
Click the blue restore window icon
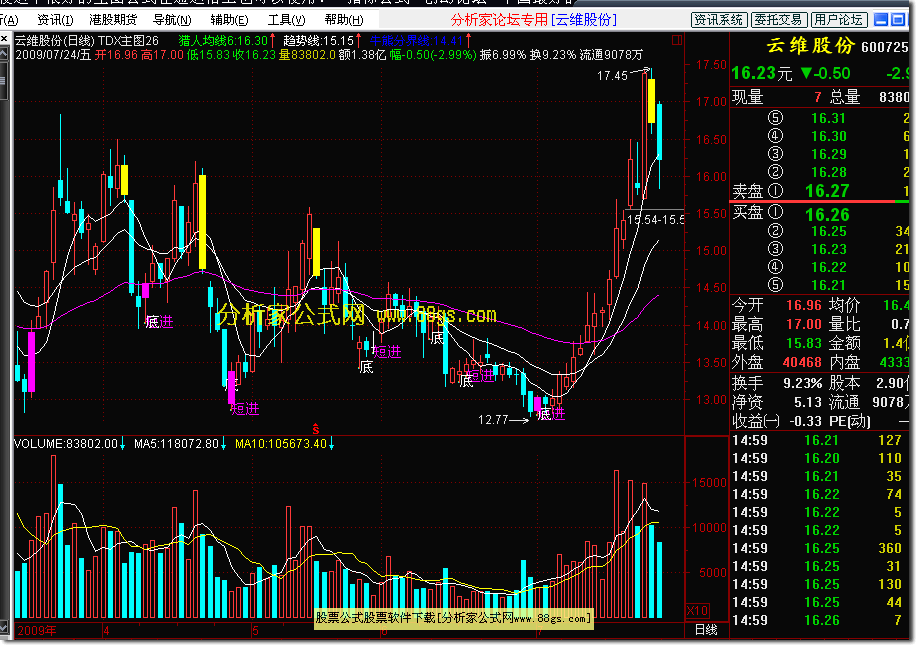coord(897,20)
